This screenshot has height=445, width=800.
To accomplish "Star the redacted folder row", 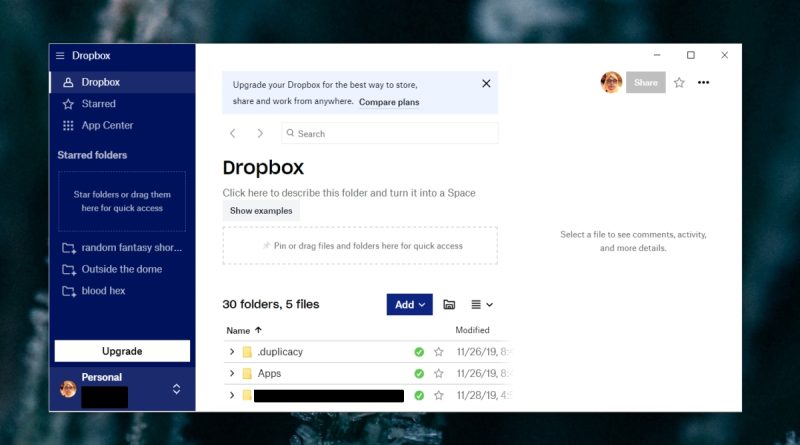I will [x=439, y=395].
